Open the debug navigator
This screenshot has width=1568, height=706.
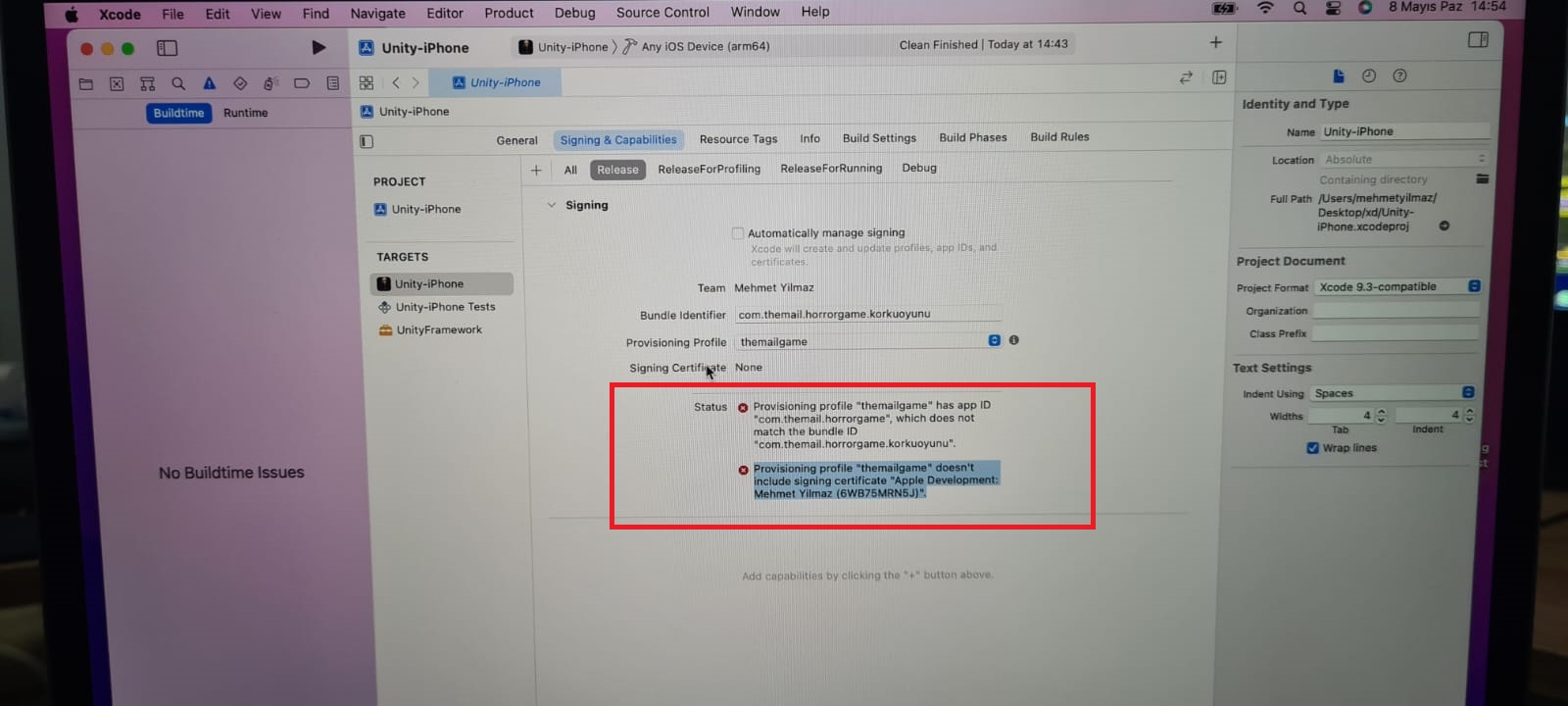point(271,83)
